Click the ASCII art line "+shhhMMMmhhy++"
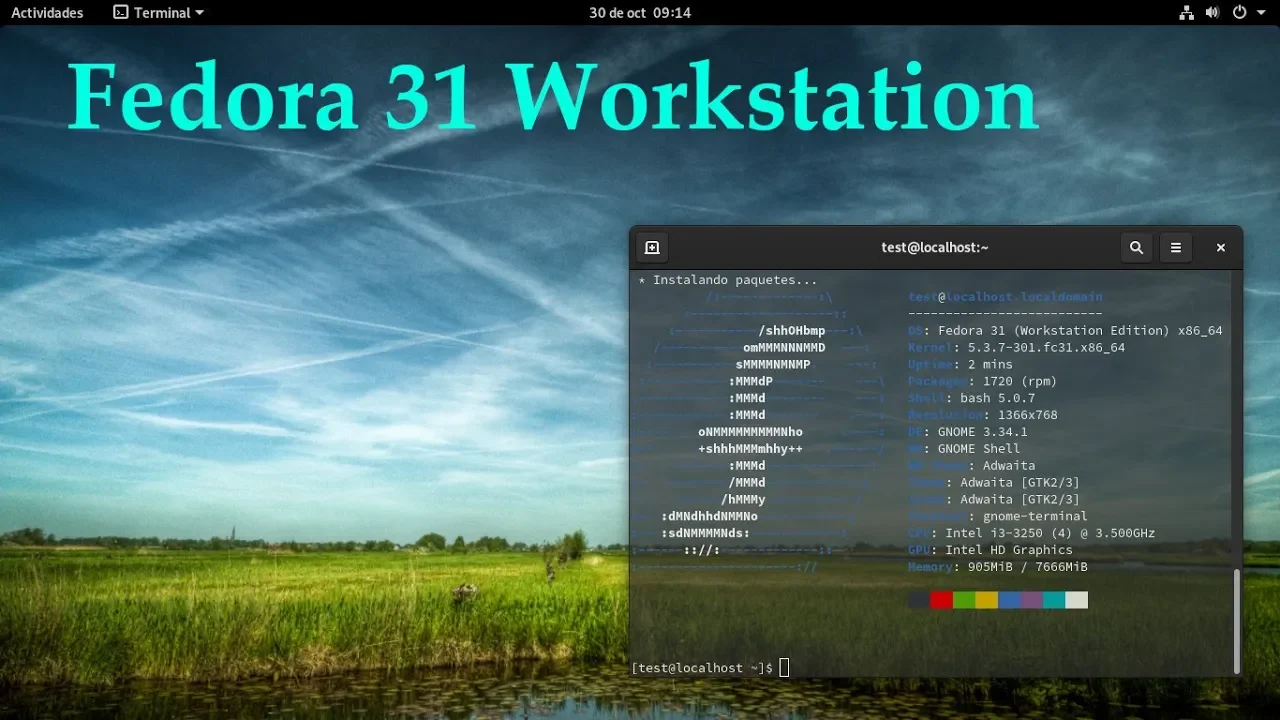The image size is (1280, 720). [750, 449]
